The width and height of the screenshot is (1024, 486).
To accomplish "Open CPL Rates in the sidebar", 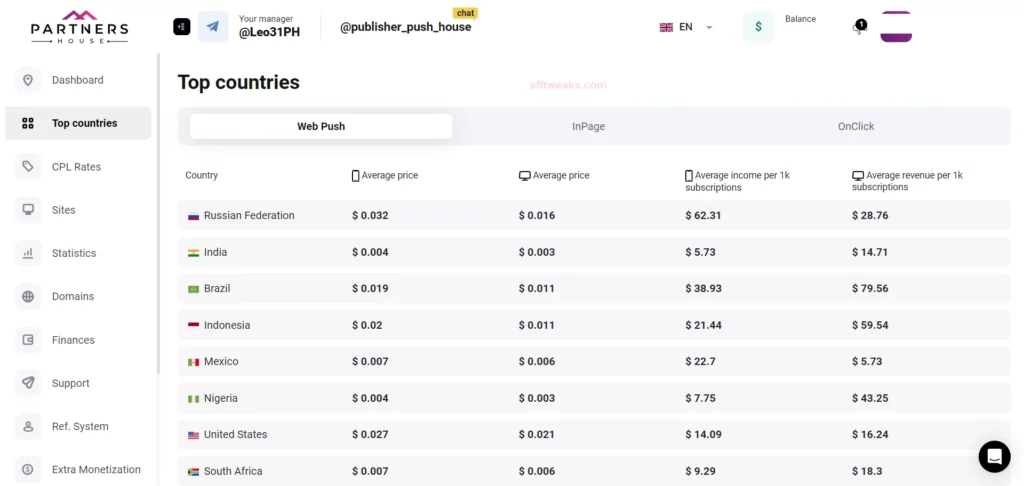I will click(76, 167).
